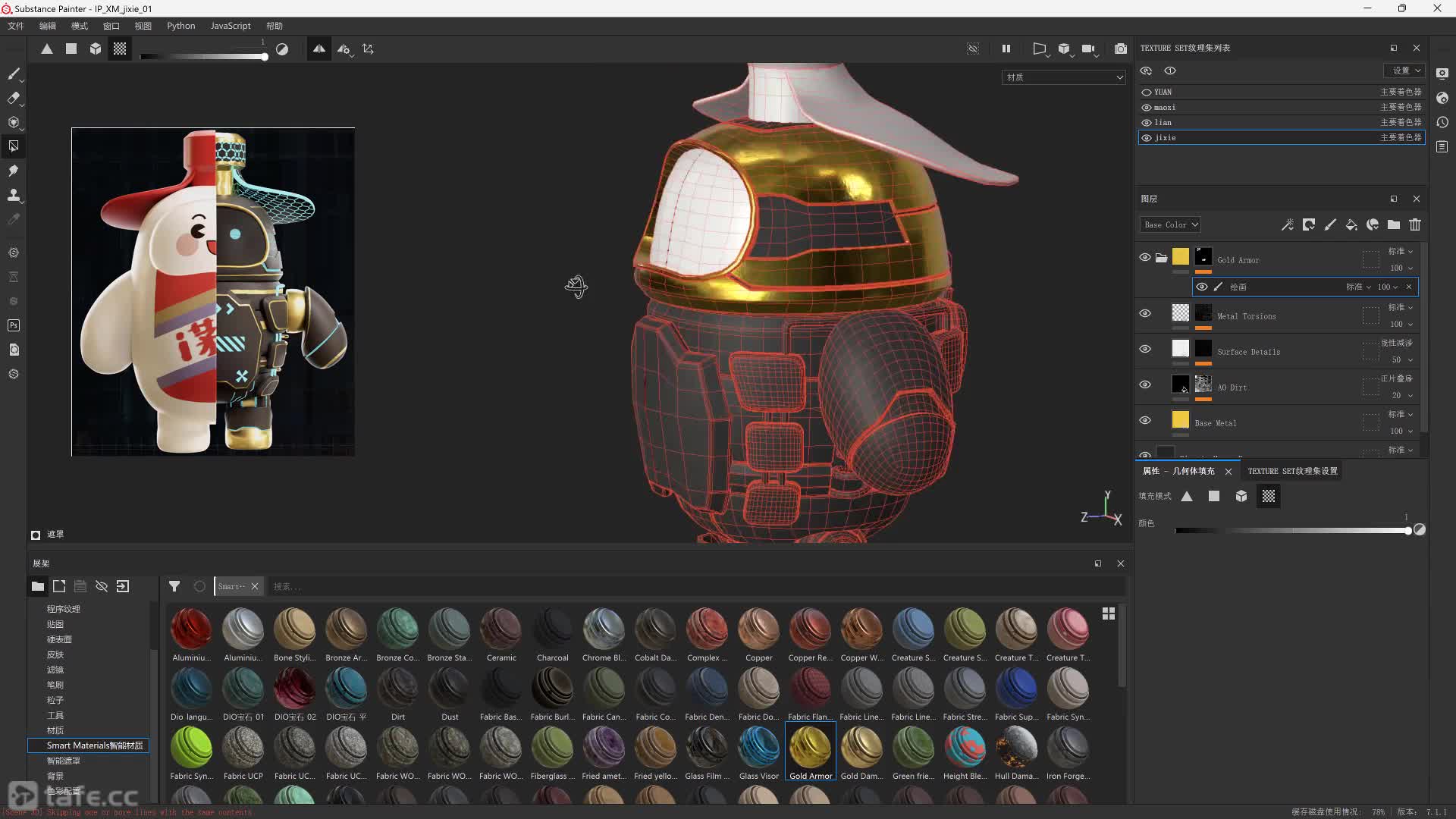Pause the viewport rendering
This screenshot has width=1456, height=819.
1006,49
